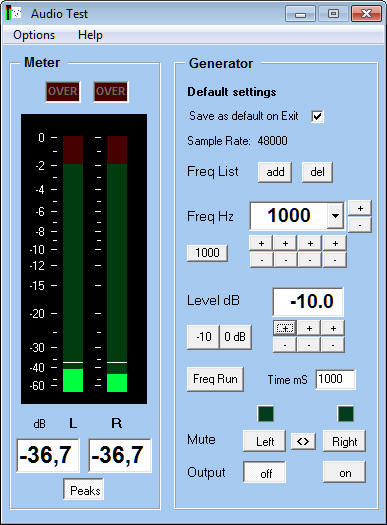Open the Options menu
This screenshot has height=525, width=387.
coord(34,35)
